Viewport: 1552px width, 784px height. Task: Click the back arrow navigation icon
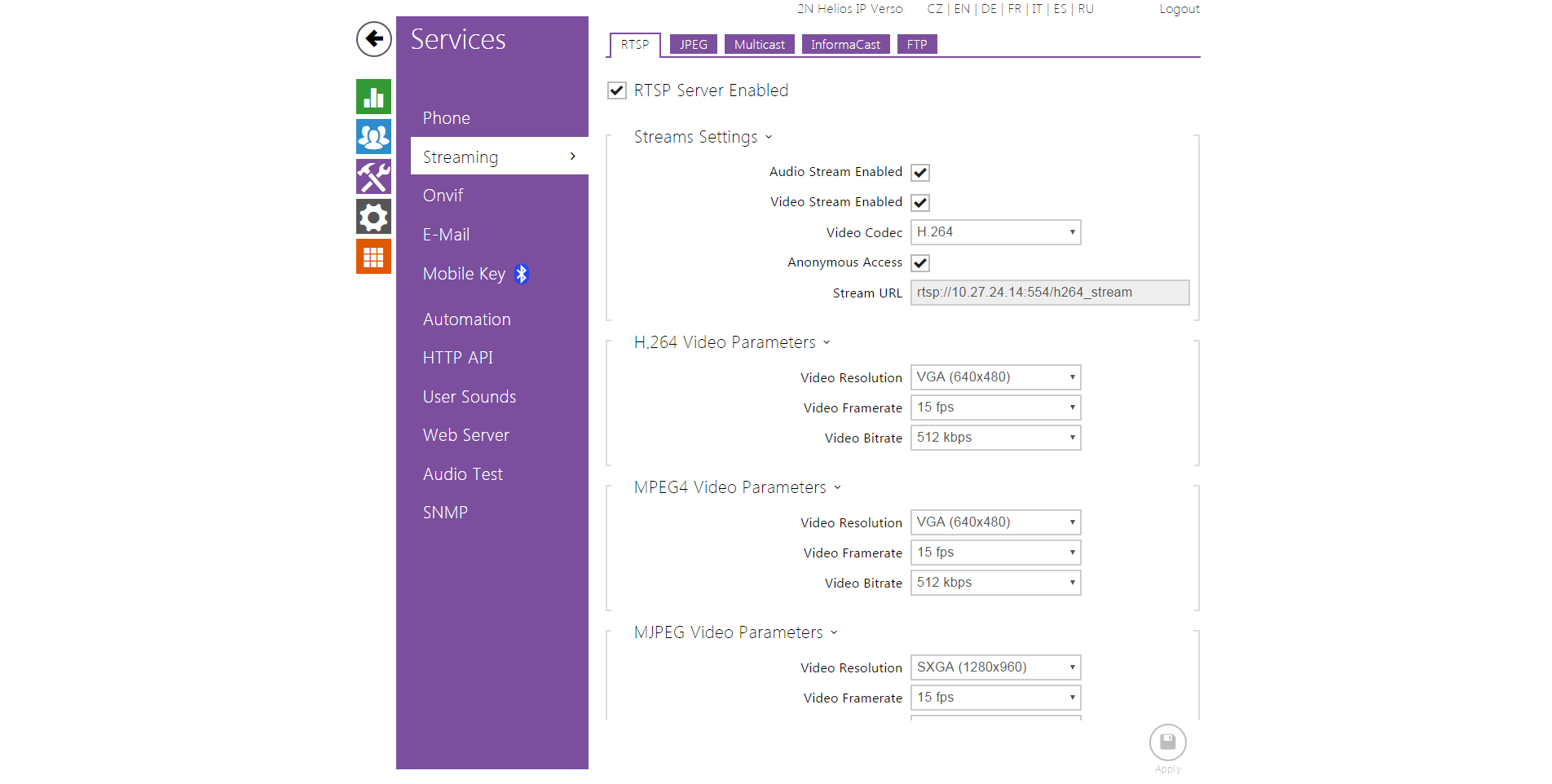tap(373, 39)
